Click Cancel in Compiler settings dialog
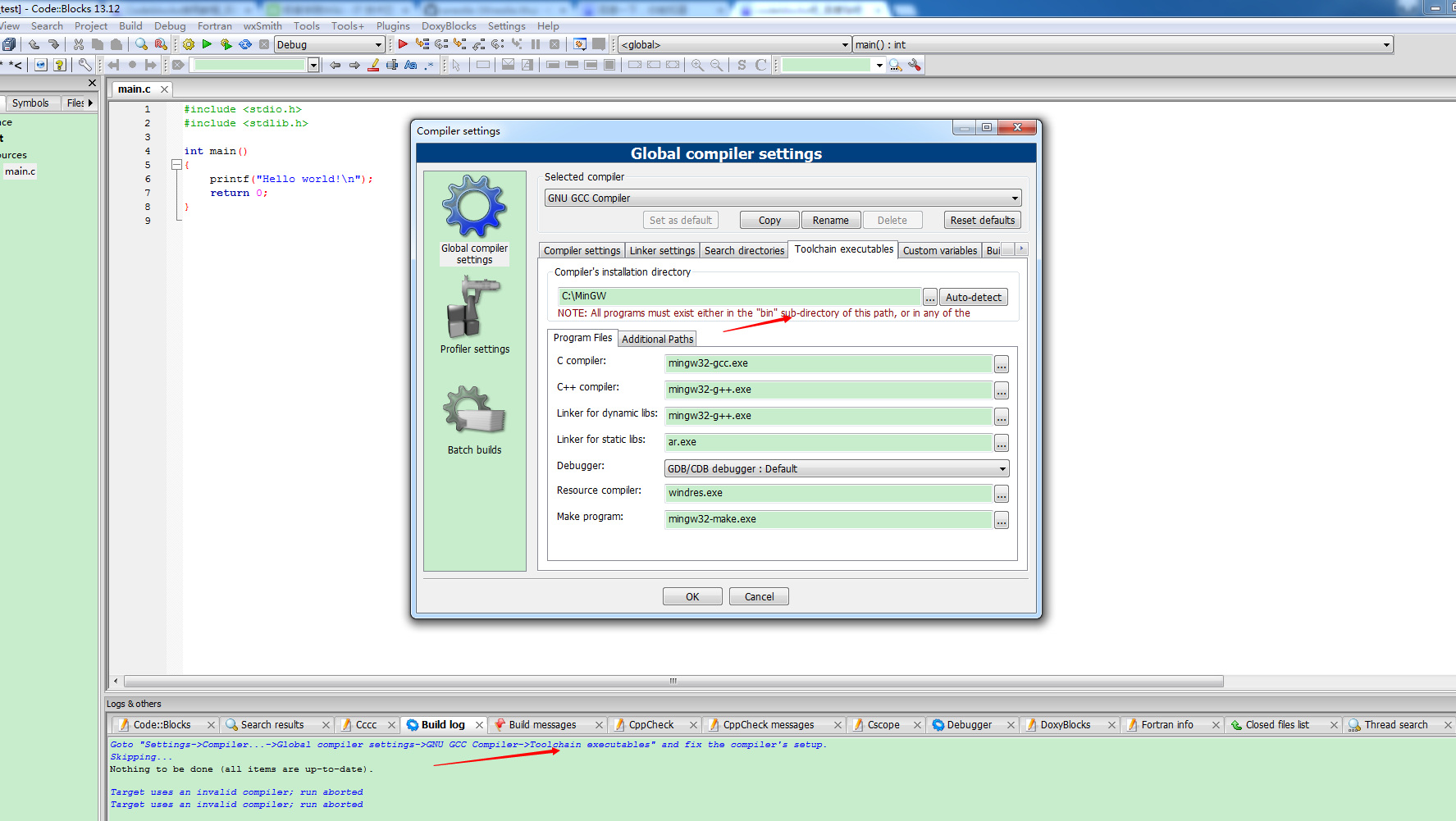The width and height of the screenshot is (1456, 821). (x=759, y=596)
